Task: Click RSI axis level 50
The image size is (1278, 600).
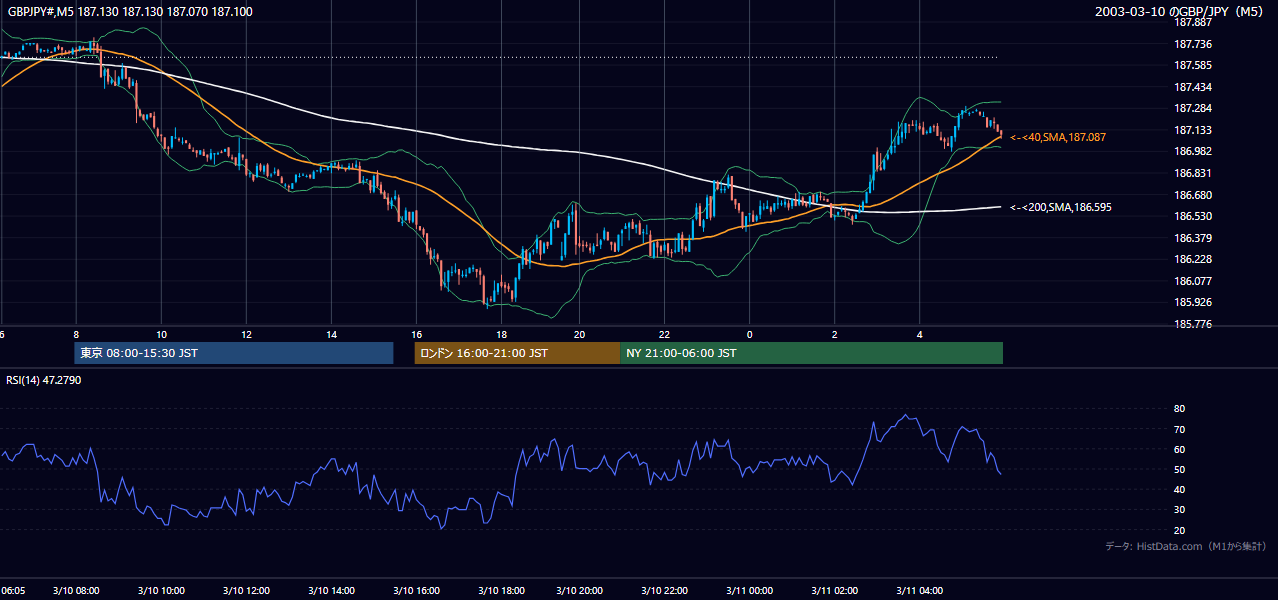Action: [1179, 470]
